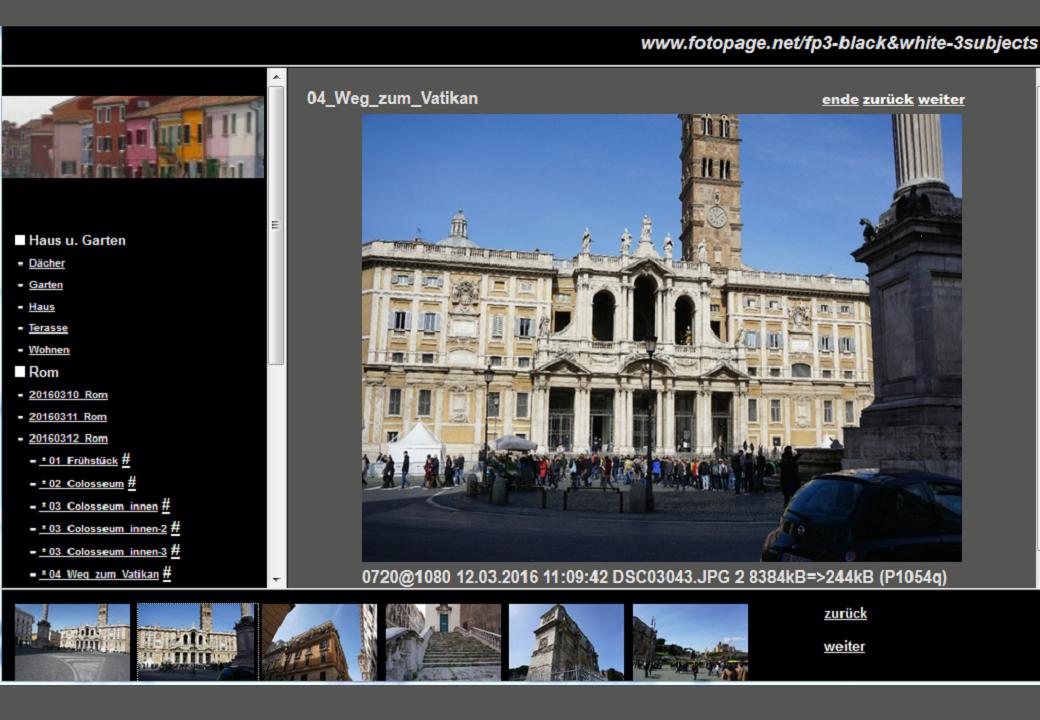Click the main photo of the basilica
1040x720 pixels.
[661, 338]
